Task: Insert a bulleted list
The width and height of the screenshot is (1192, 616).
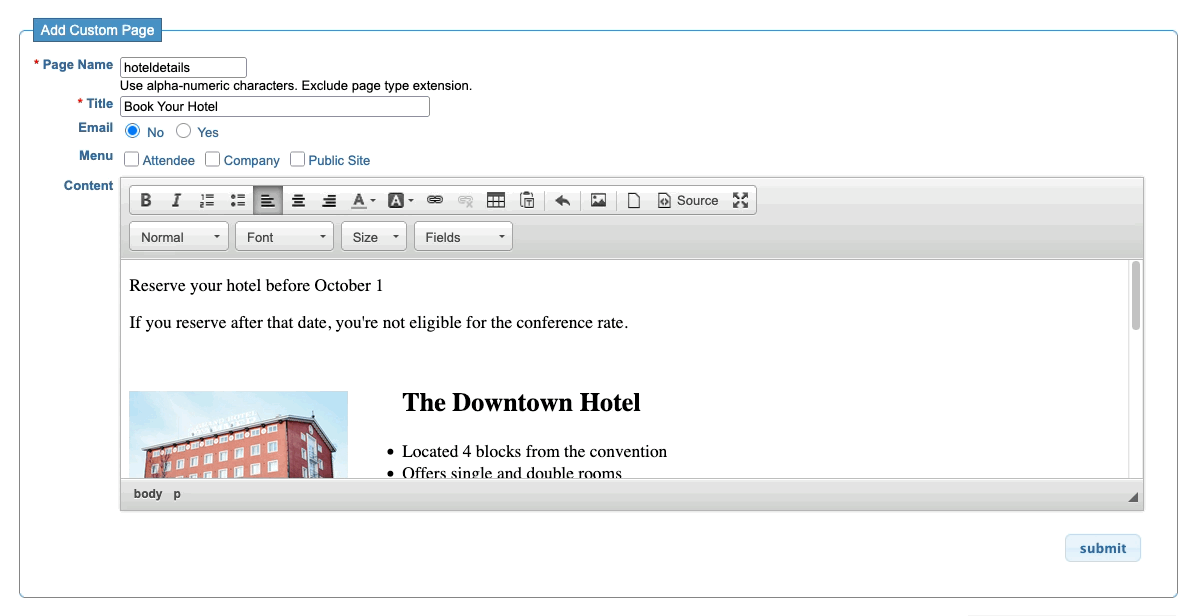Action: pos(238,200)
